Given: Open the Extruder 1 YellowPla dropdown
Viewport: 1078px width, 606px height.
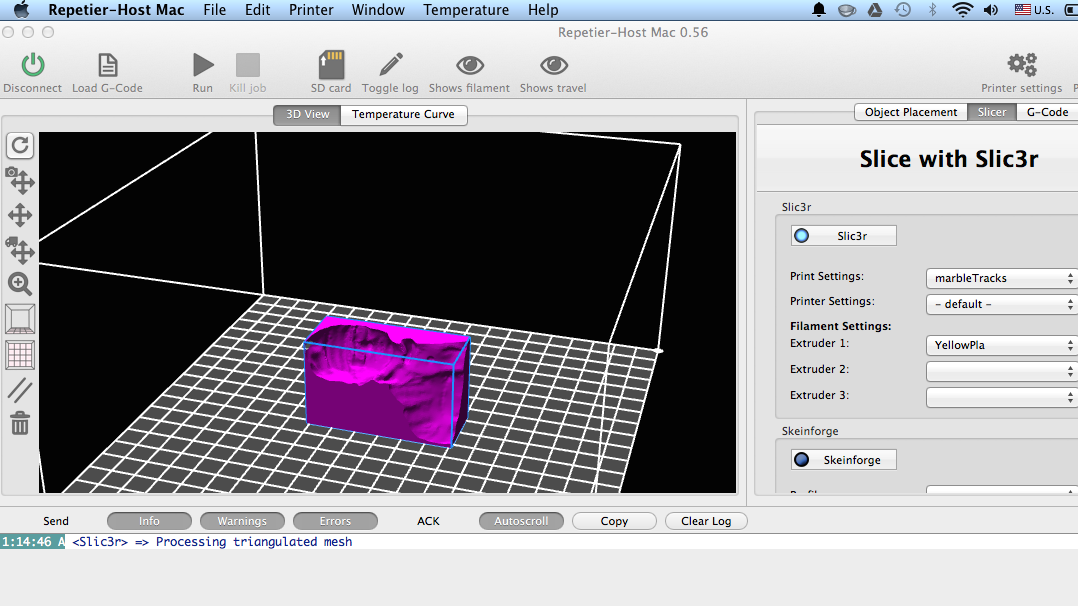Looking at the screenshot, I should (1000, 345).
